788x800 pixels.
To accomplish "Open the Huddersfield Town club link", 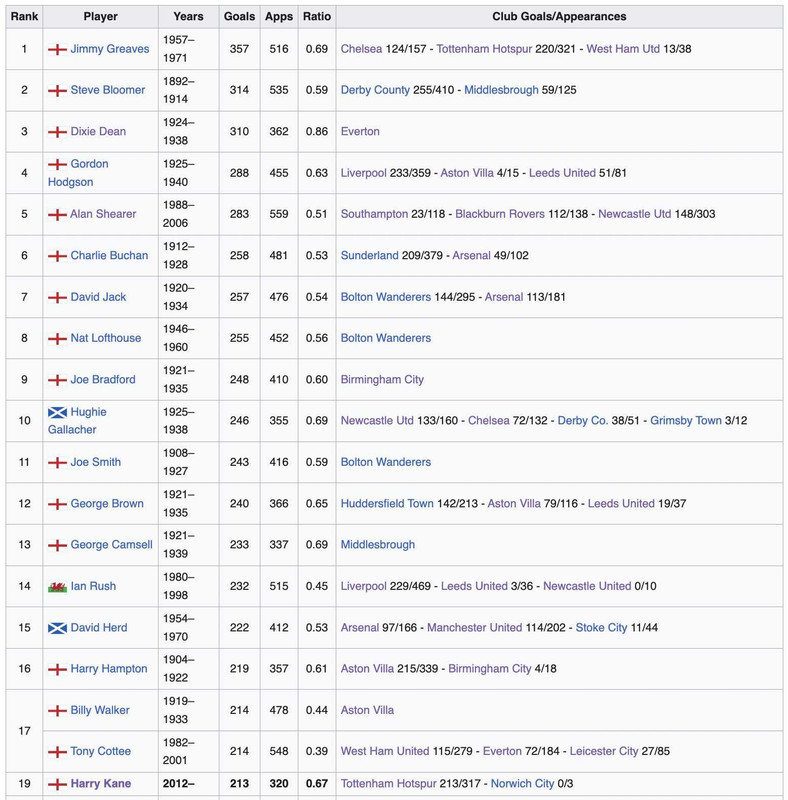I will tap(387, 504).
